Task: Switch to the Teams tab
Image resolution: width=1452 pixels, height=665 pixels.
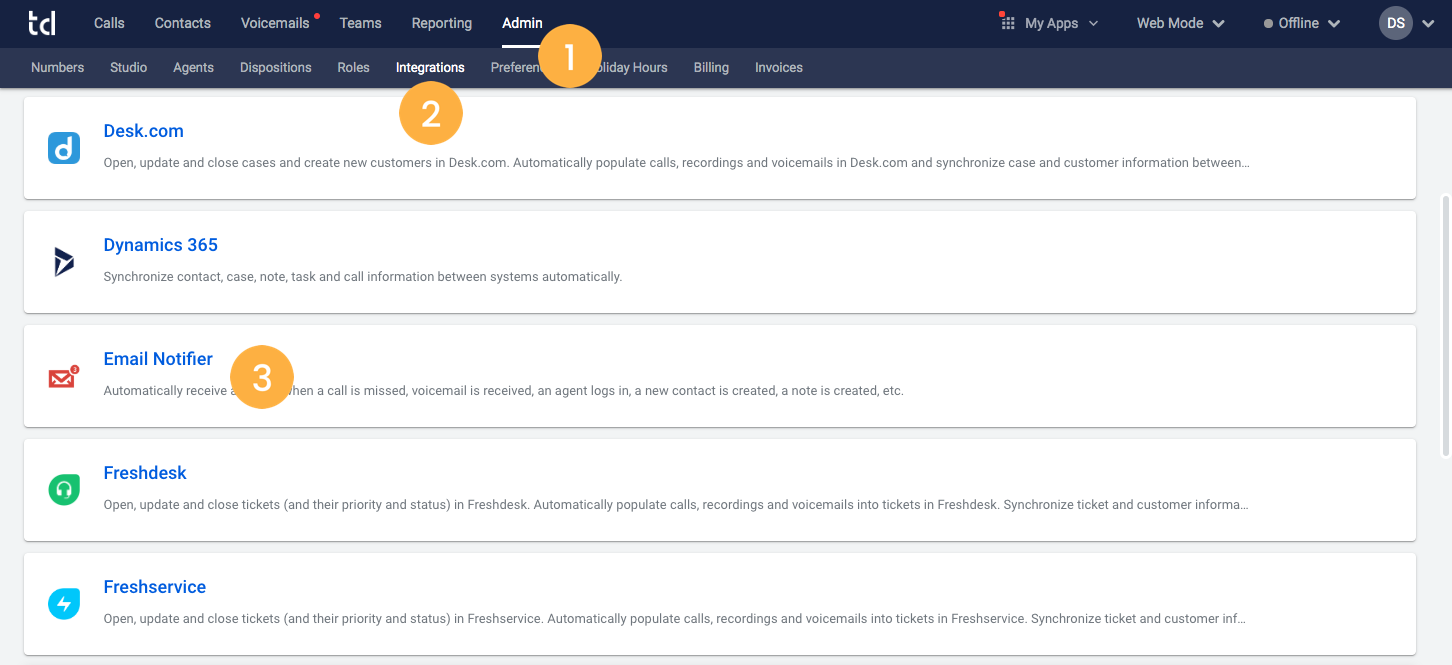Action: pos(361,23)
